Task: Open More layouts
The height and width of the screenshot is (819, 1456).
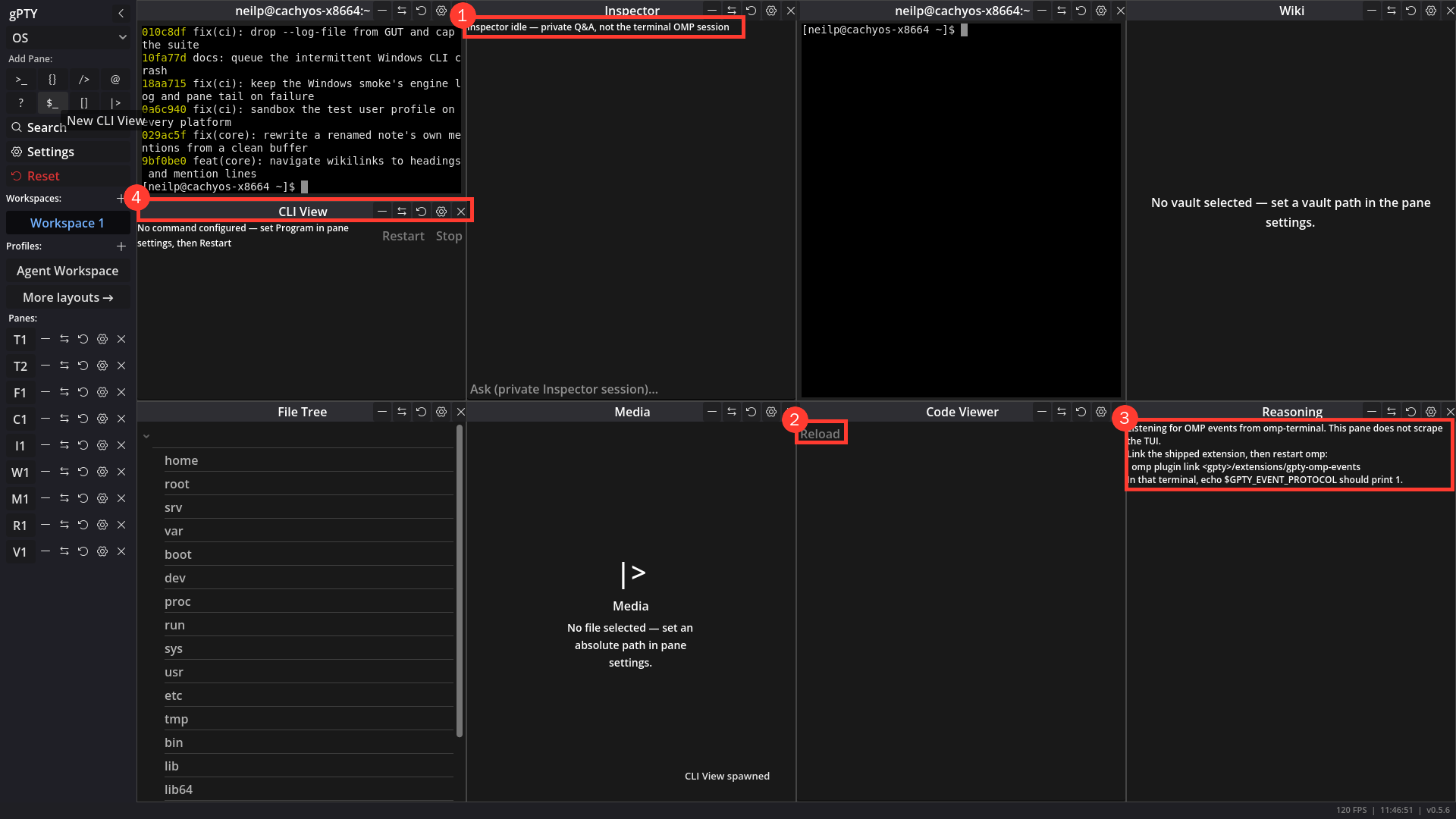Action: tap(67, 297)
